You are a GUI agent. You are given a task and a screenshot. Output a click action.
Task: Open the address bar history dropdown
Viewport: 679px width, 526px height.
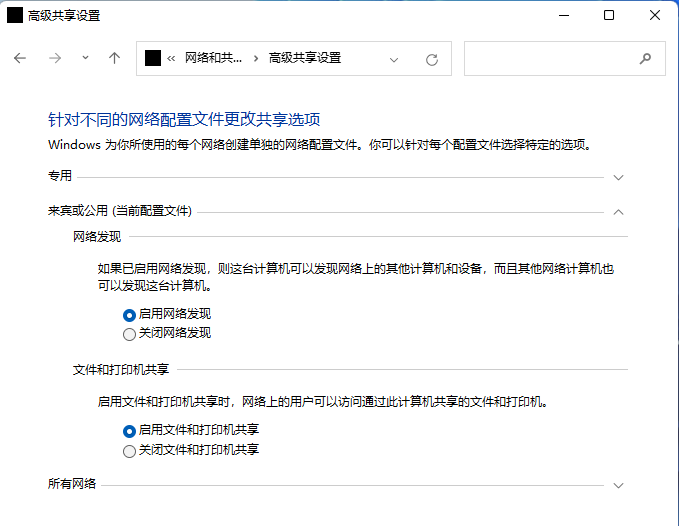(x=394, y=59)
